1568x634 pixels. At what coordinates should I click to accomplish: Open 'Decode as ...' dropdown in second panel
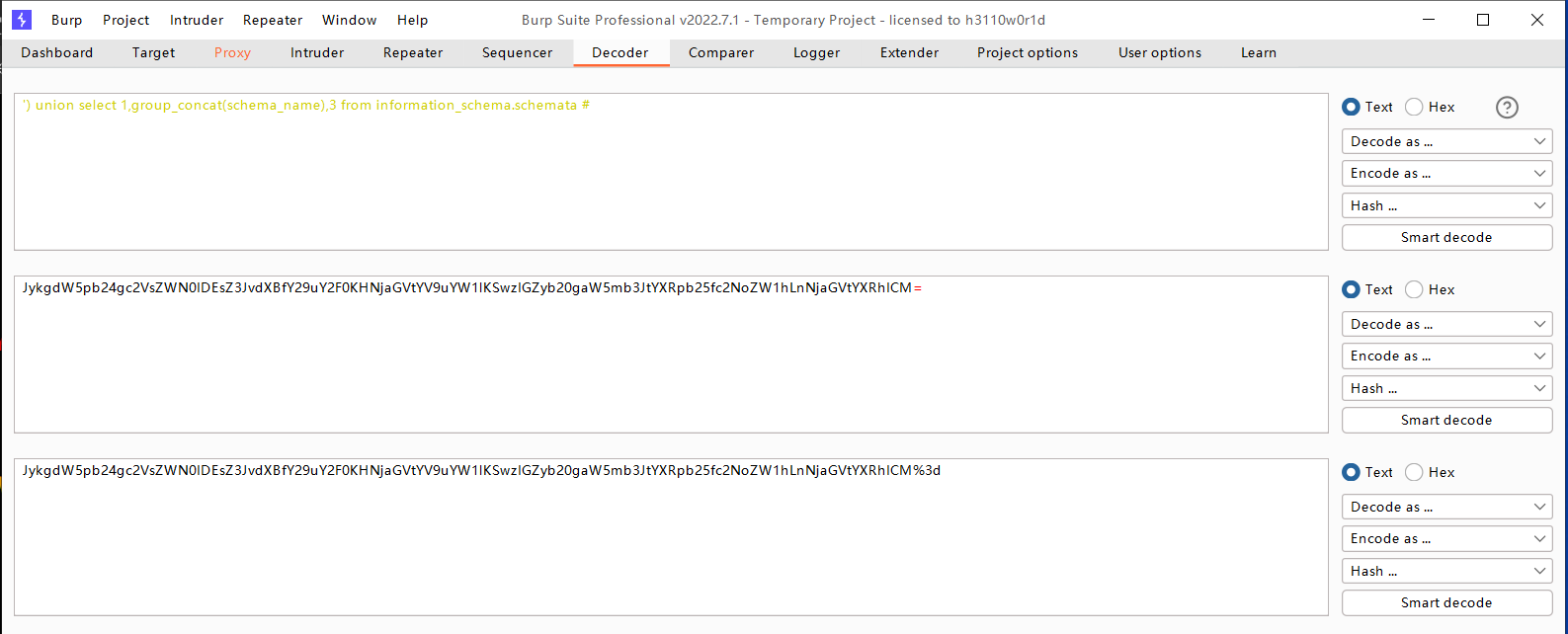(x=1446, y=324)
